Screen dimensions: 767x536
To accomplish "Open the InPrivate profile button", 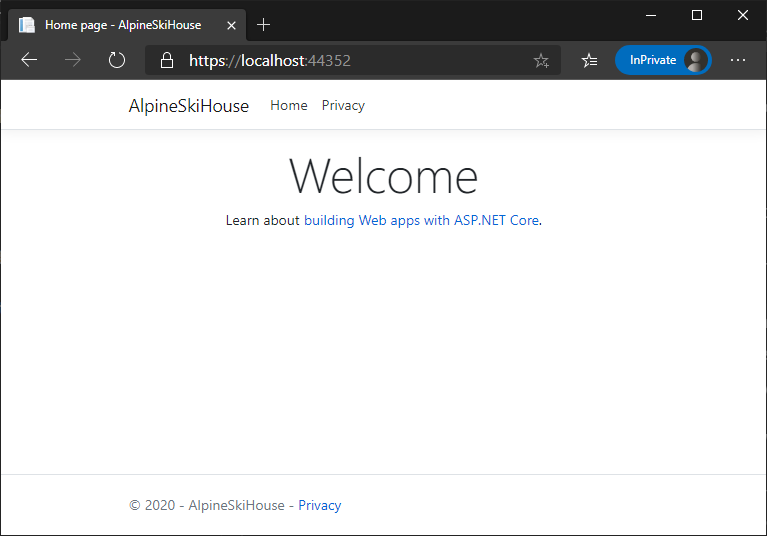I will pyautogui.click(x=663, y=60).
